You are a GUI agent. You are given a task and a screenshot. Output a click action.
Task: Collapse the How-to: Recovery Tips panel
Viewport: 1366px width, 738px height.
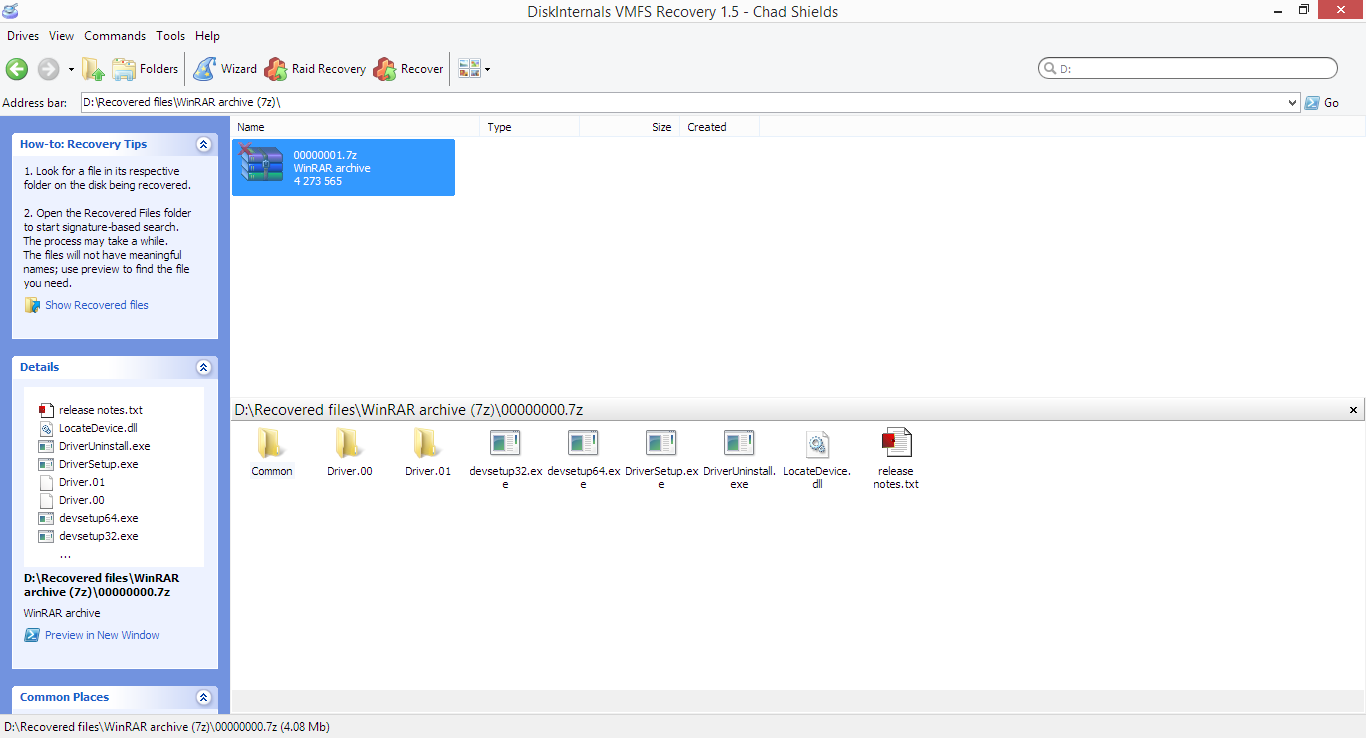[x=204, y=144]
